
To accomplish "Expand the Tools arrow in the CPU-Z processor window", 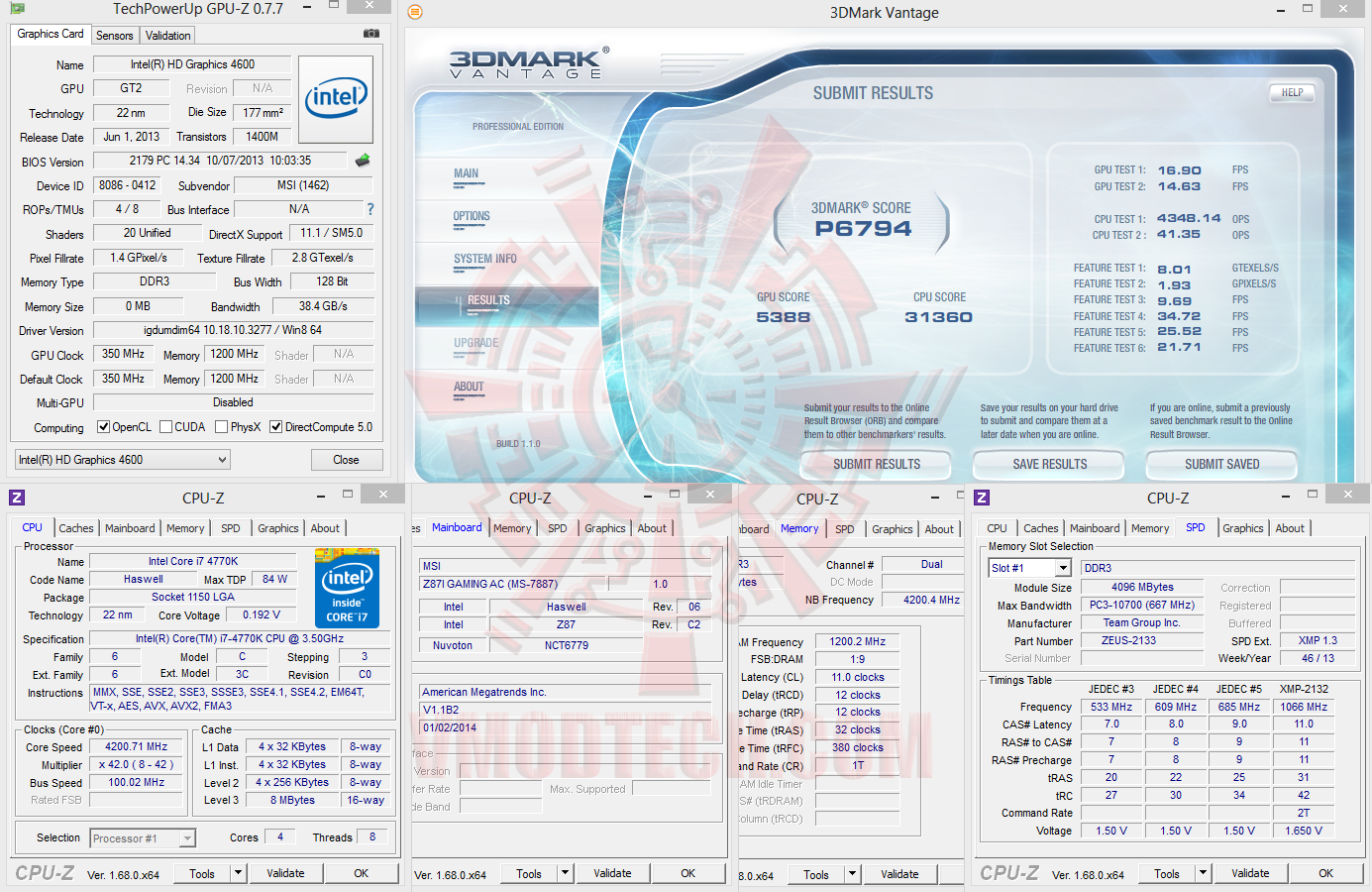I will tap(238, 873).
